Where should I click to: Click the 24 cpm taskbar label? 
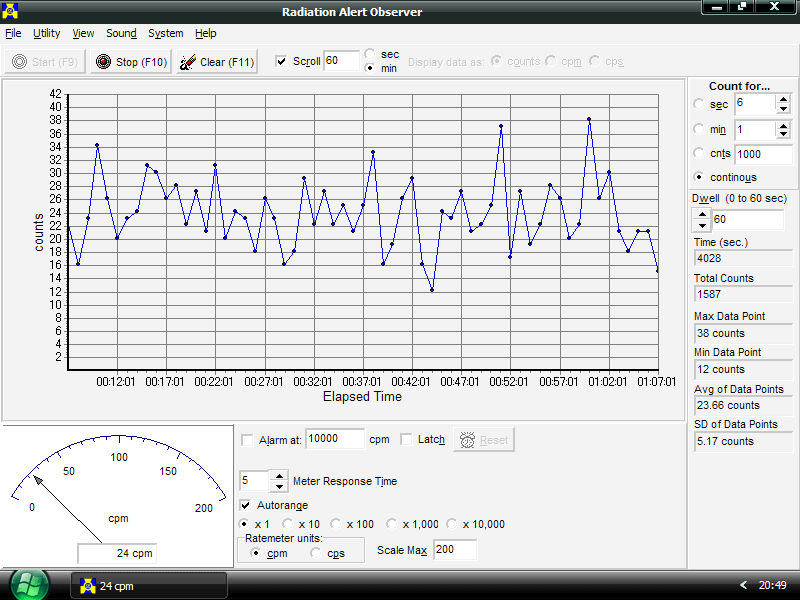[116, 586]
